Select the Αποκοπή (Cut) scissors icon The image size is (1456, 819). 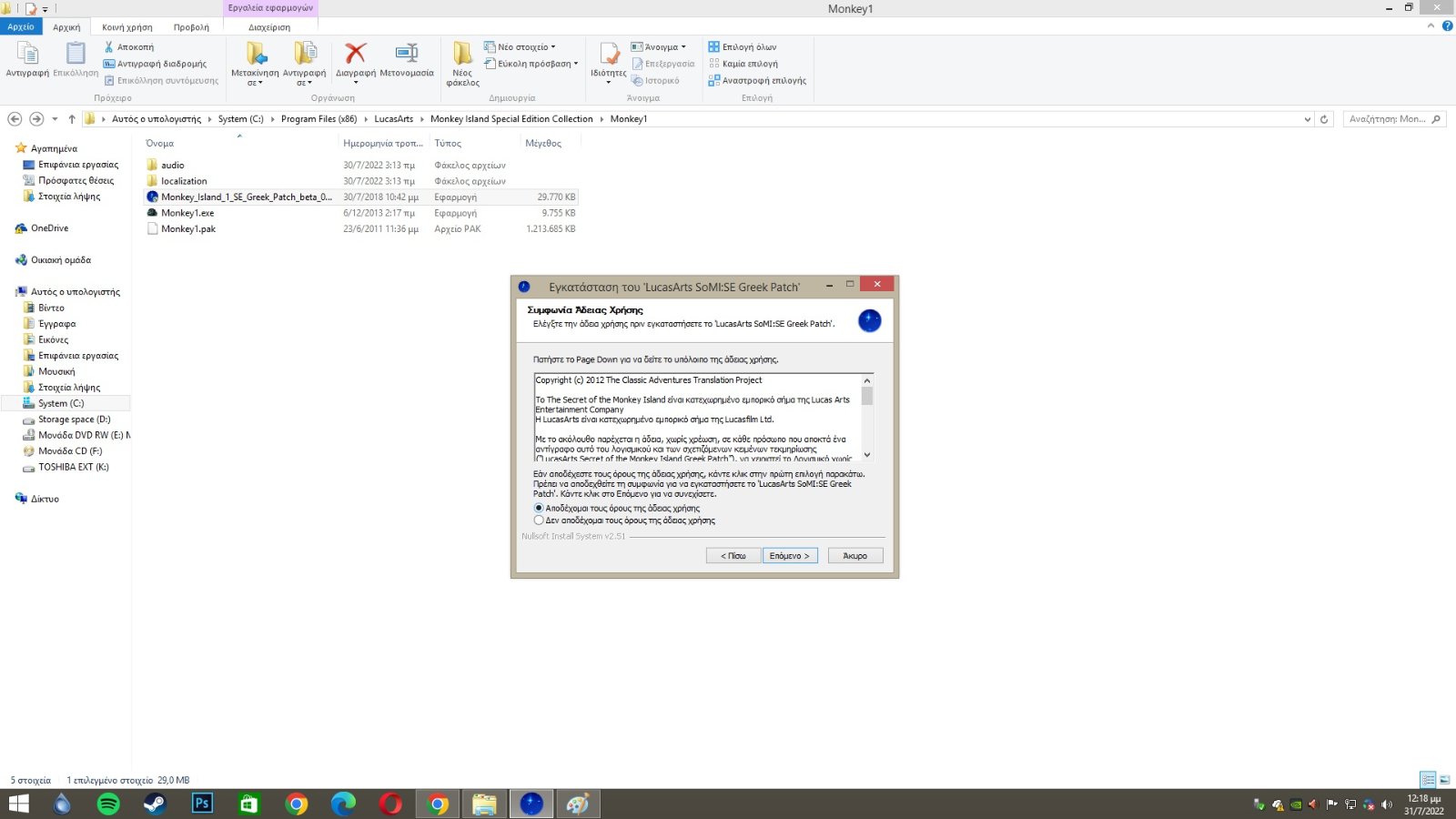108,47
